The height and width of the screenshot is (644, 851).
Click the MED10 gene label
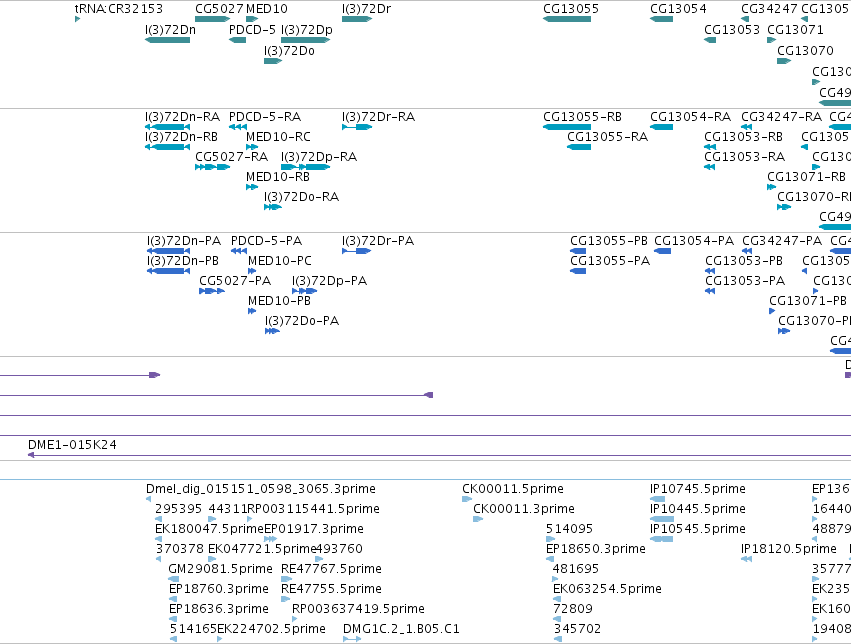click(266, 9)
